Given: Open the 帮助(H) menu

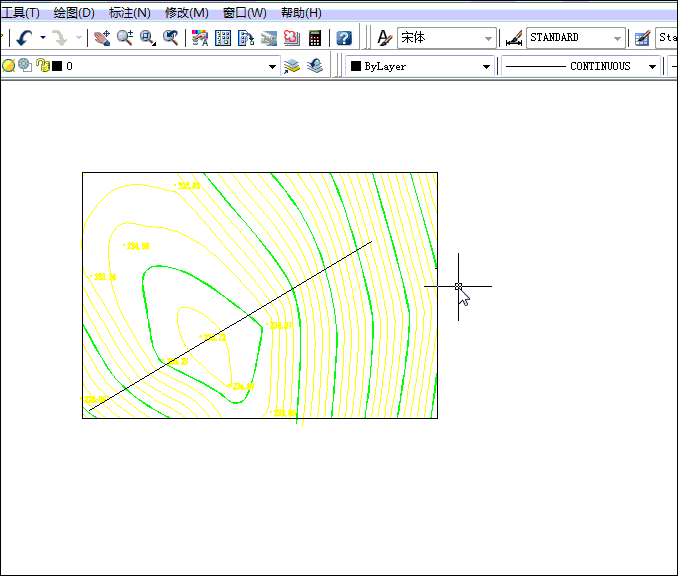Looking at the screenshot, I should 301,13.
